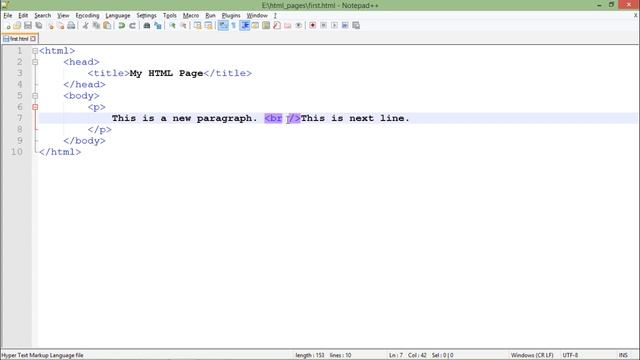640x360 pixels.
Task: Open the Macro menu
Action: [x=191, y=16]
